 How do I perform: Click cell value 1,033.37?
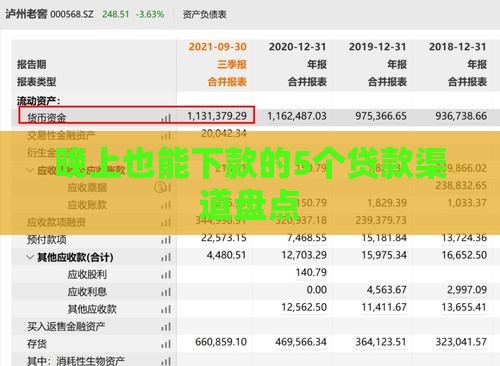pos(467,203)
